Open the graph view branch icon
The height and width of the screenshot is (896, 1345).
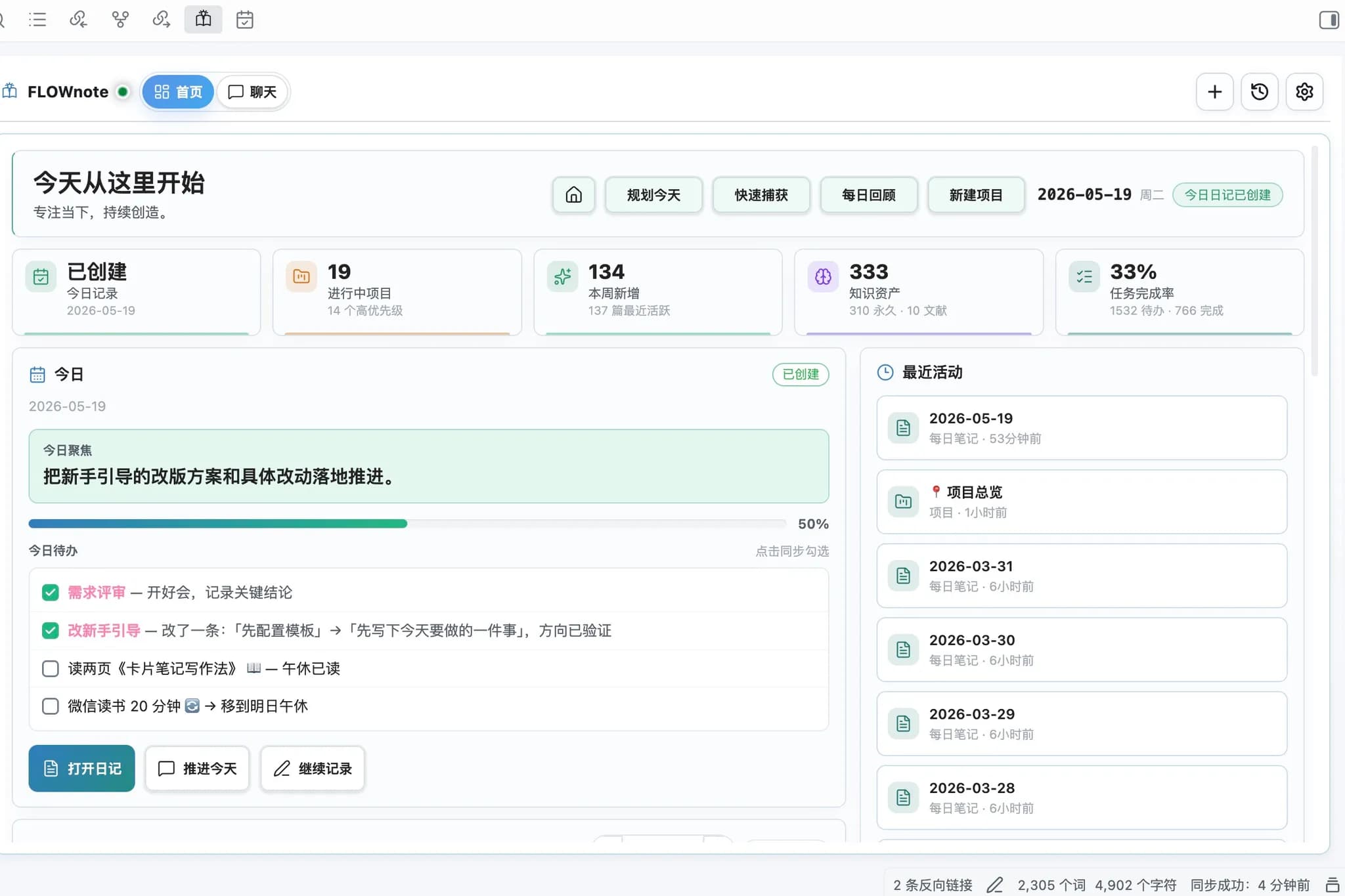tap(120, 20)
